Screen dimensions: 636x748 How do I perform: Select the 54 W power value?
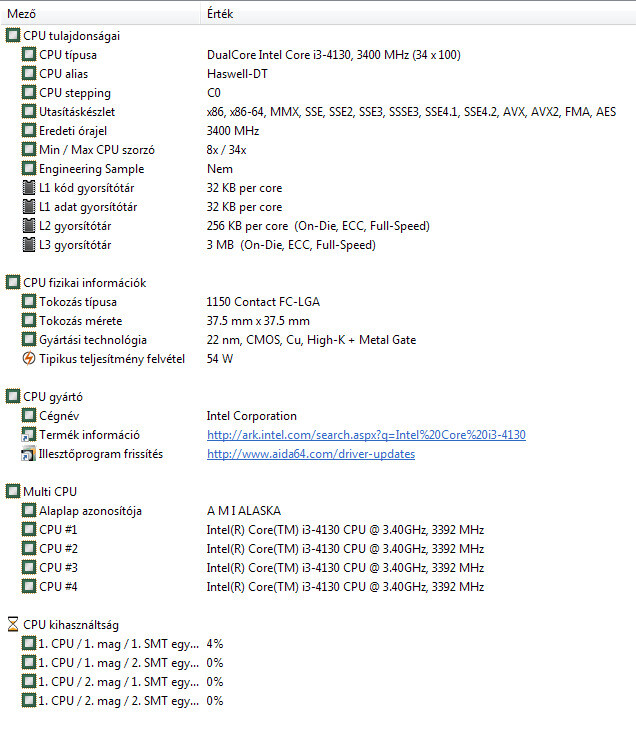[219, 358]
